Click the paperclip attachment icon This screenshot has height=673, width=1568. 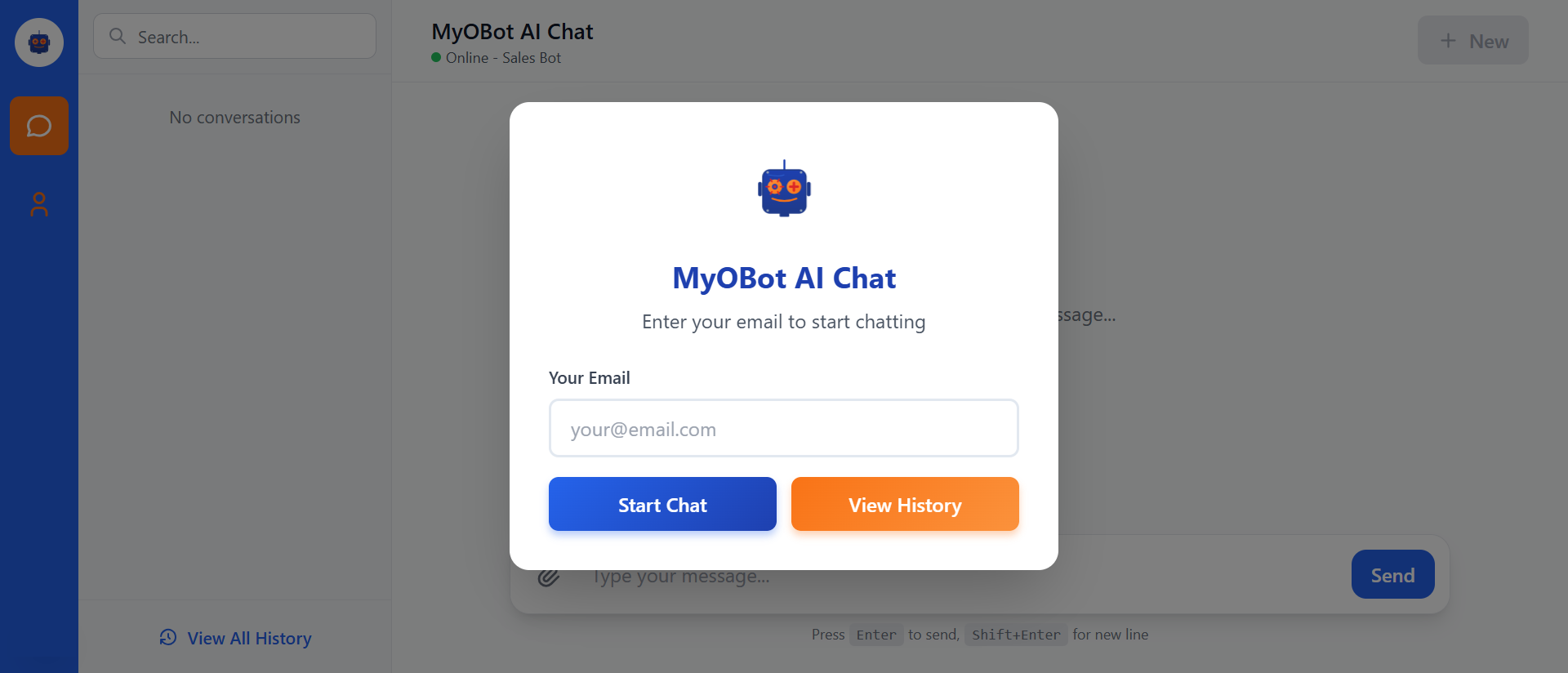[548, 577]
